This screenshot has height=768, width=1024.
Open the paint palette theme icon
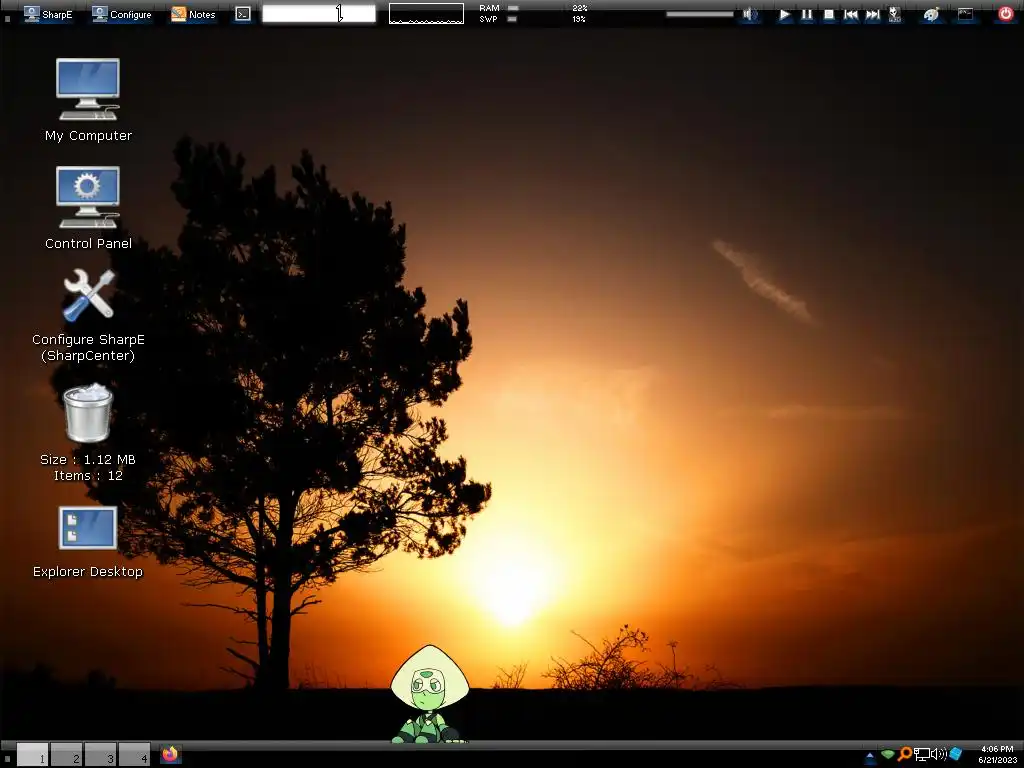(x=931, y=14)
